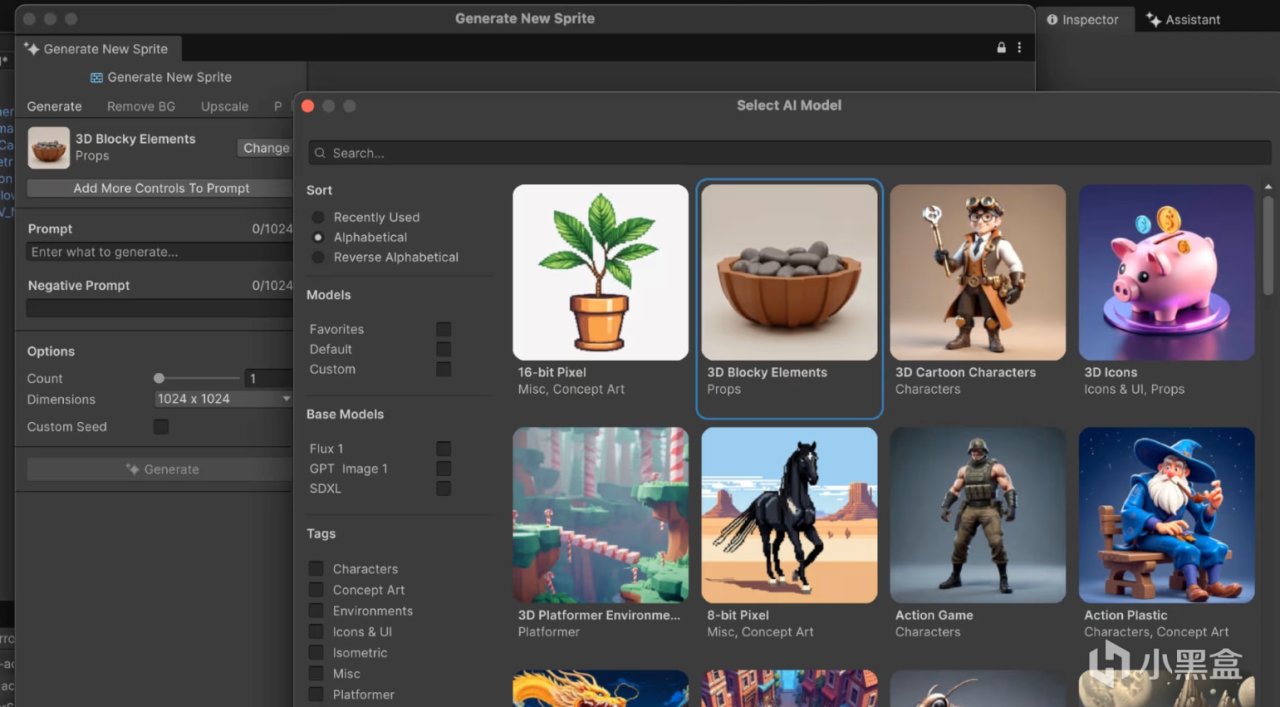Image resolution: width=1280 pixels, height=707 pixels.
Task: Check the Misc tag filter
Action: point(316,673)
